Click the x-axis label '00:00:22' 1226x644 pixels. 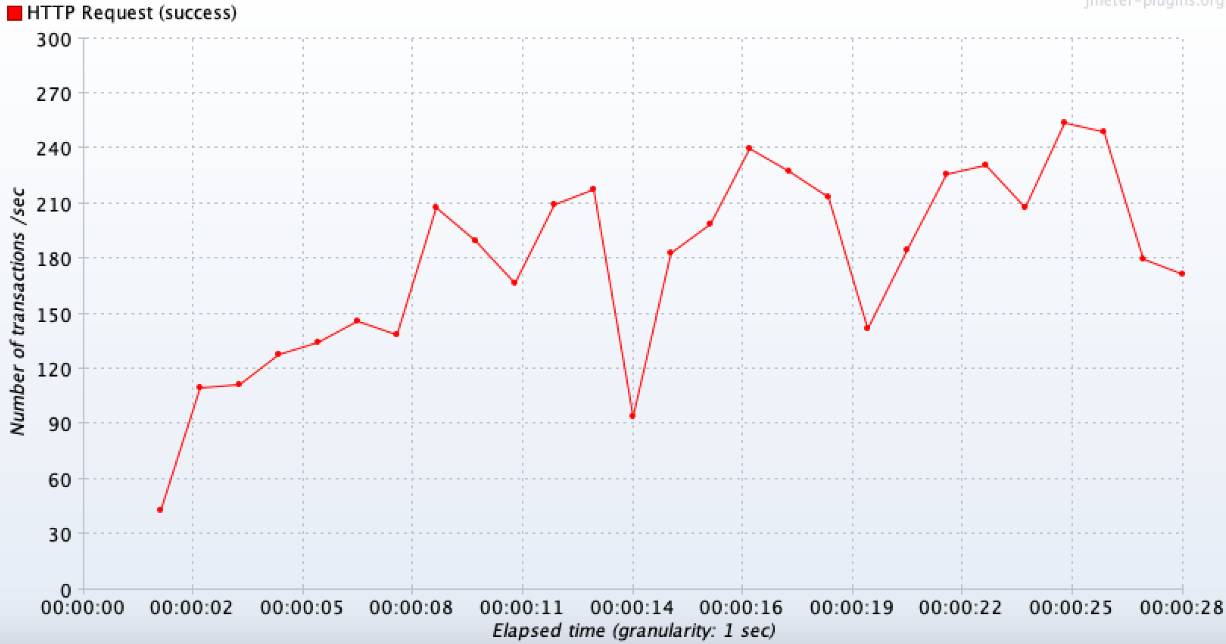(963, 607)
